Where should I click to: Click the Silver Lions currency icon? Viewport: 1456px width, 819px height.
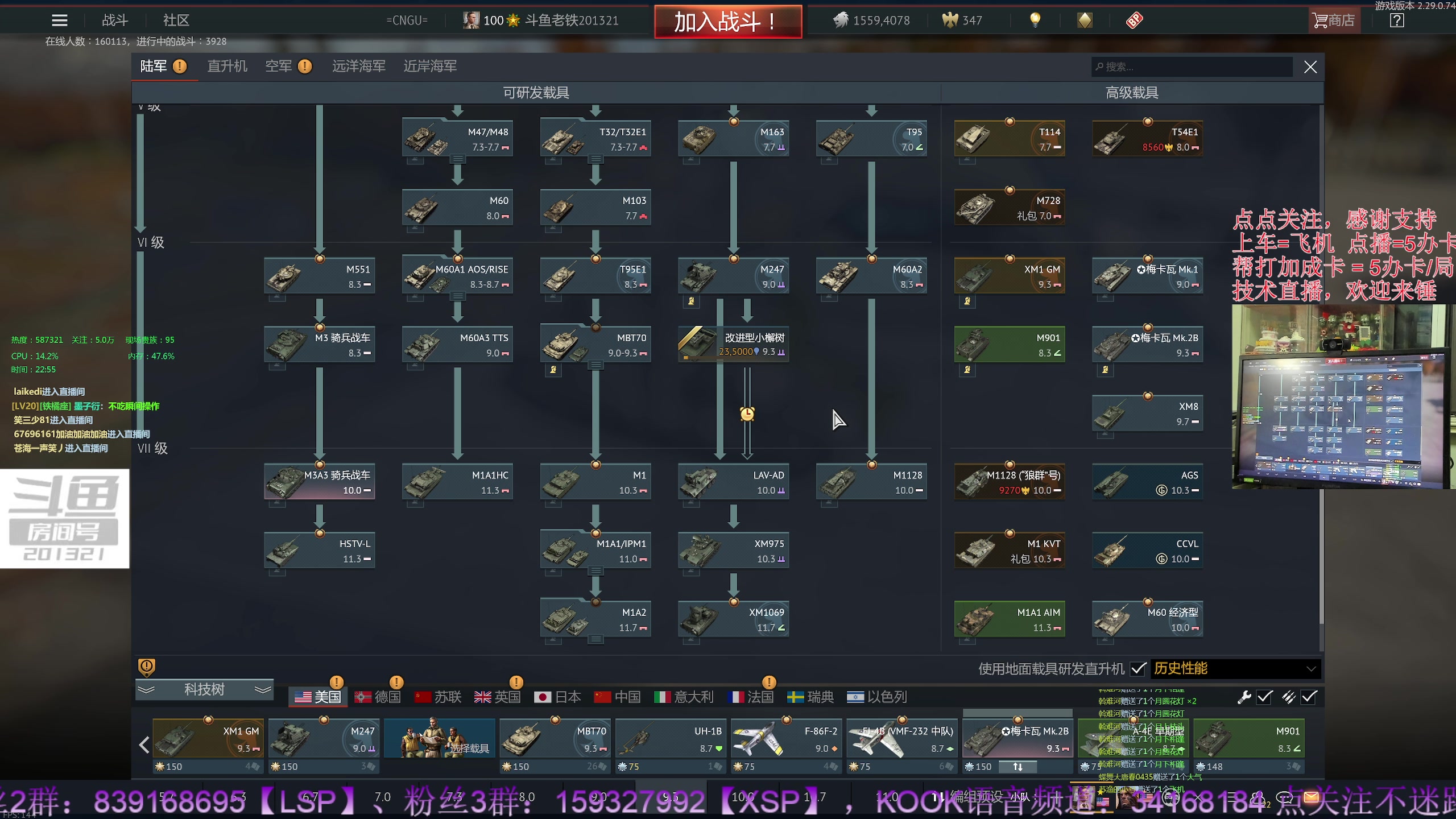[841, 20]
